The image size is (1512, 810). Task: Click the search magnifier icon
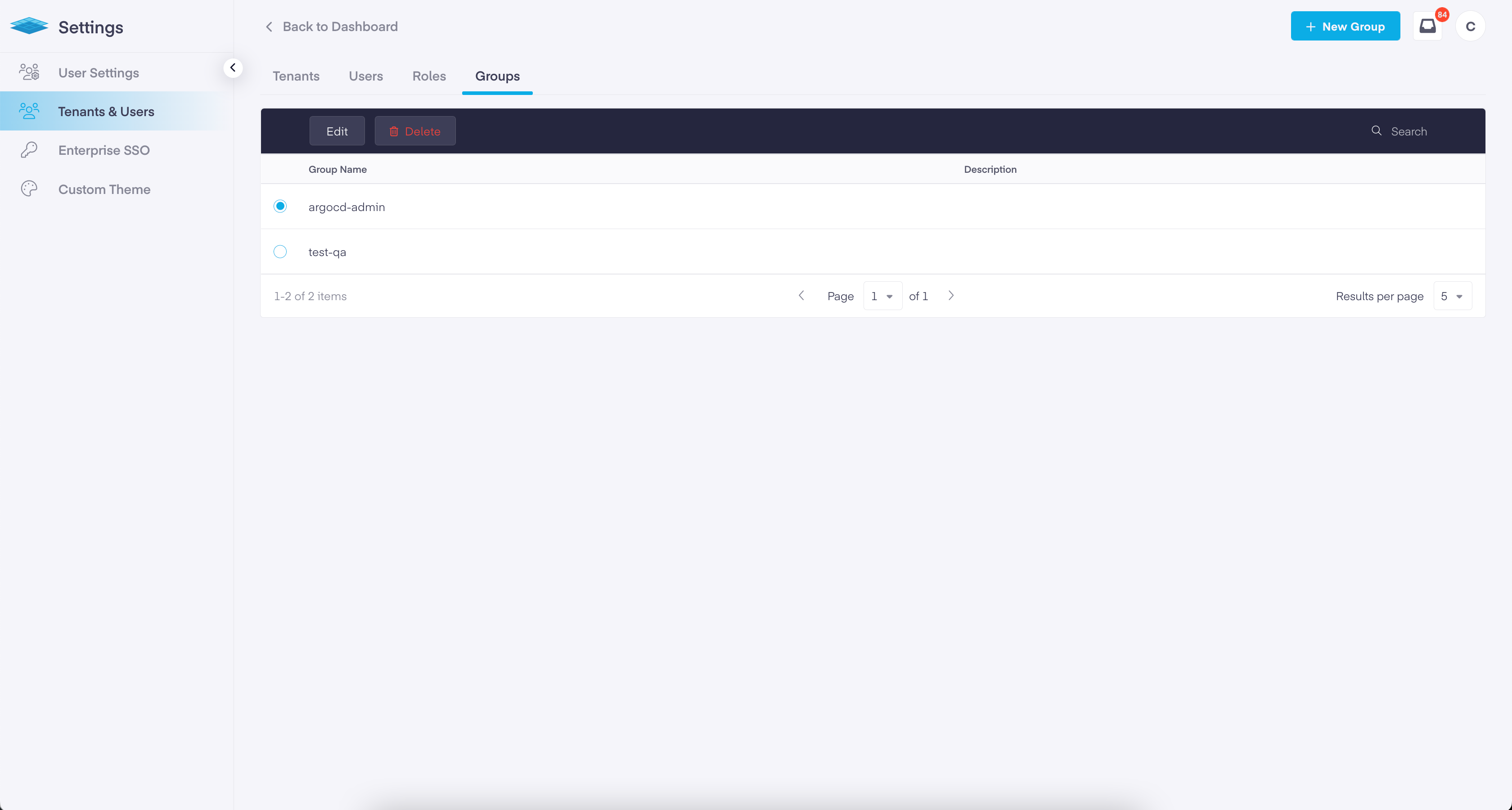1377,131
